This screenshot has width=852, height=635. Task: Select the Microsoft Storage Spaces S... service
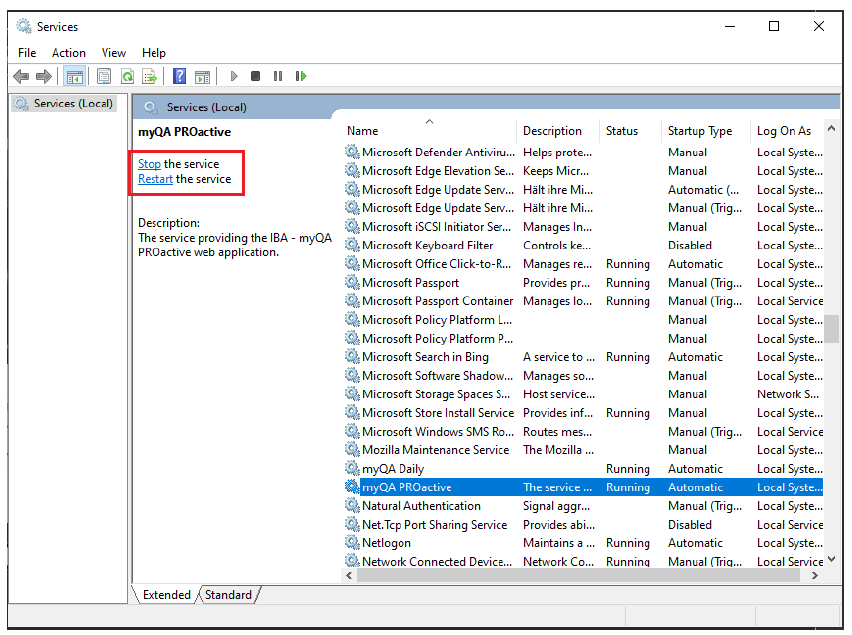(x=584, y=394)
